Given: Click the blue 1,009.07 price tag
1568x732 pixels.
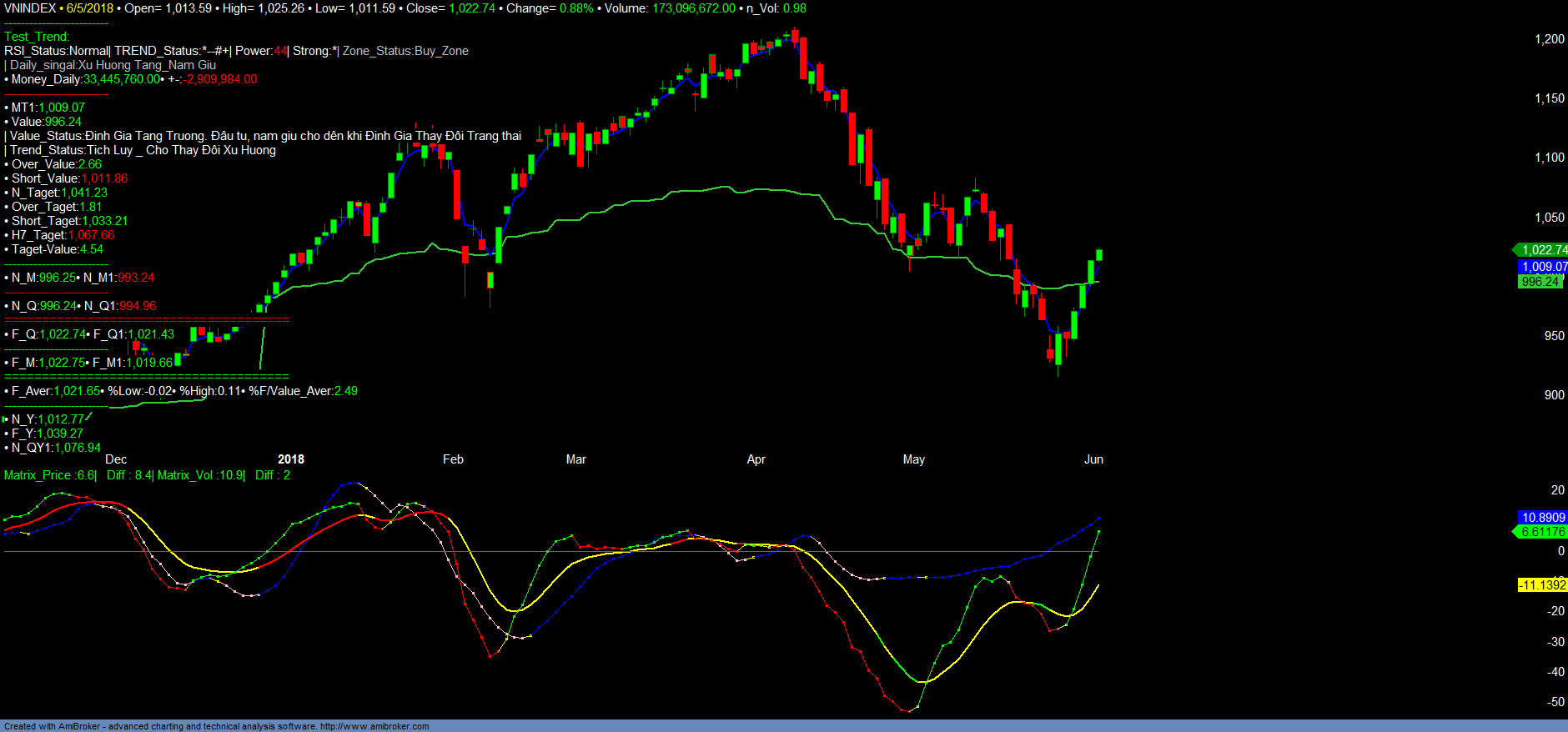Looking at the screenshot, I should click(1543, 267).
